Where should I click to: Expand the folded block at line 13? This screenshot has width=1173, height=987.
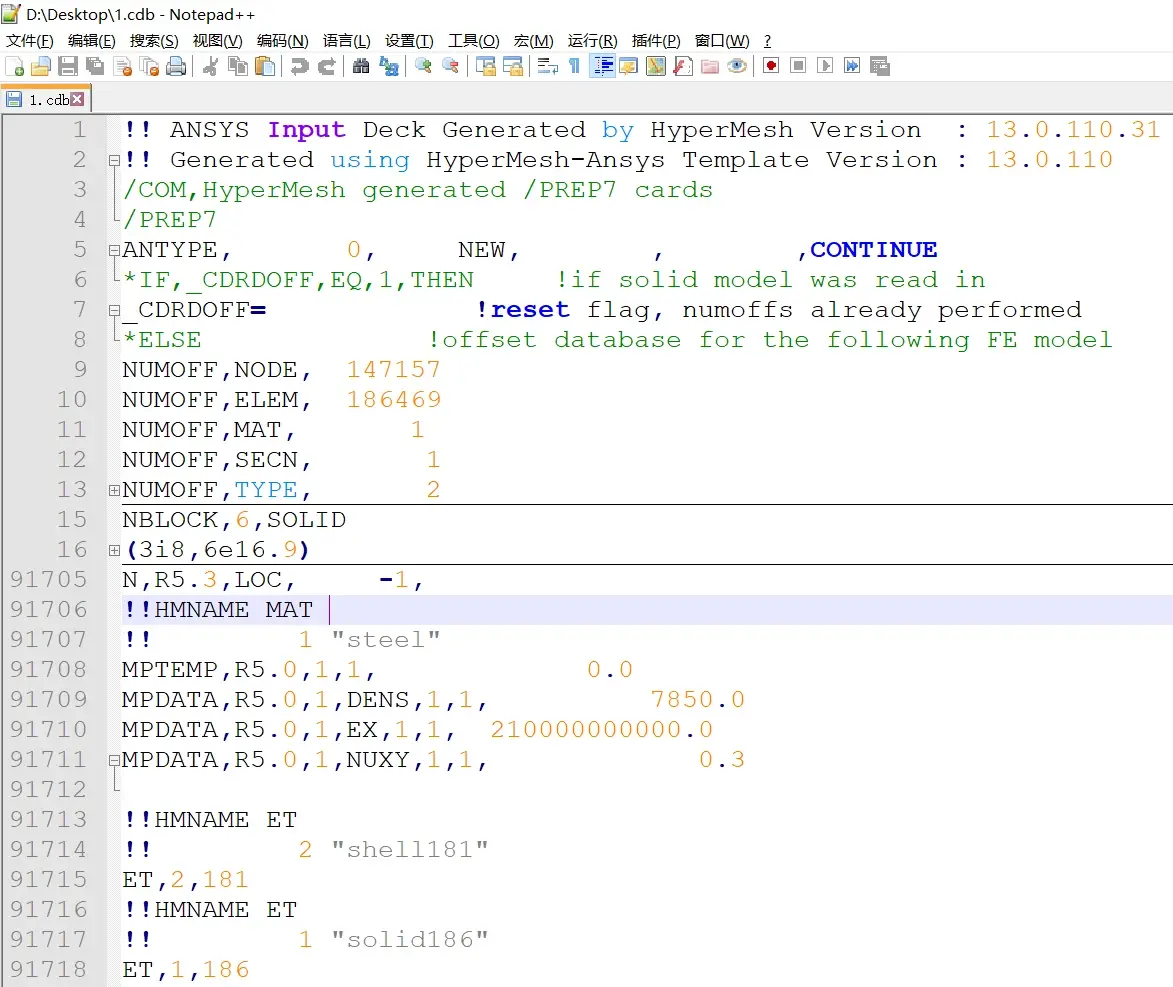[x=114, y=490]
